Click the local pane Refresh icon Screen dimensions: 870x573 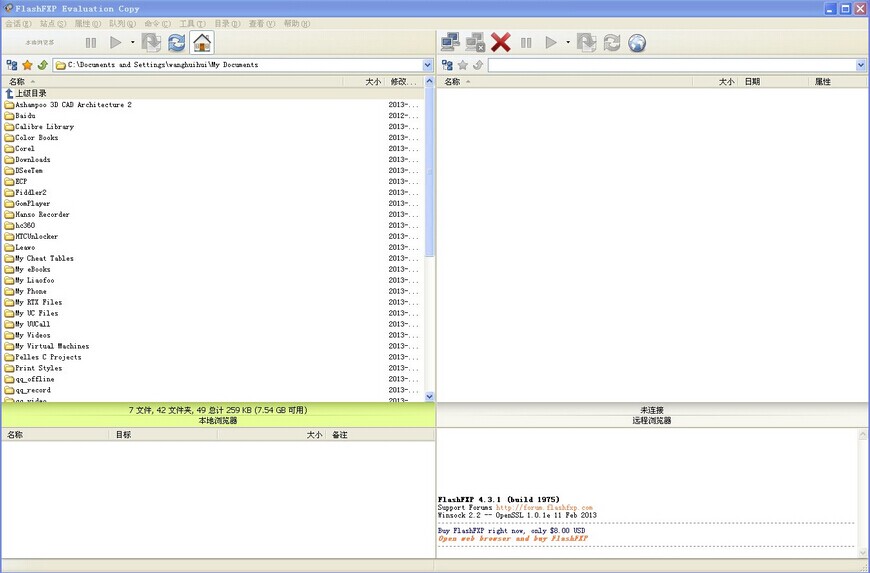[177, 43]
